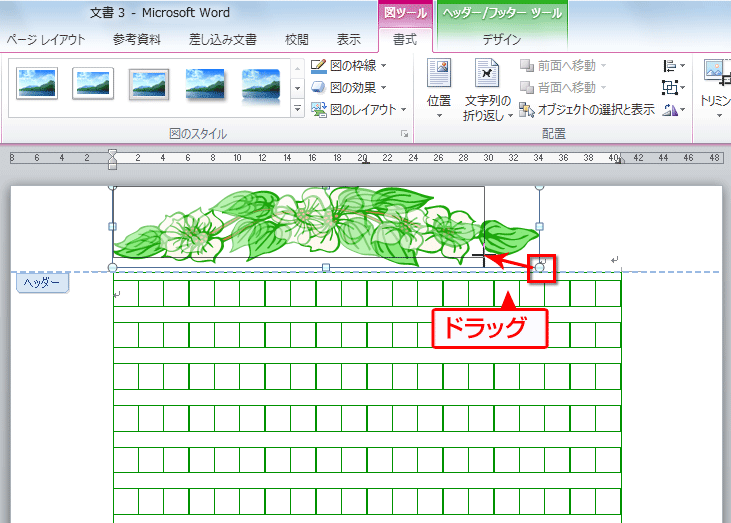The width and height of the screenshot is (731, 523).
Task: Open the 図の枠線 picture border menu
Action: (x=348, y=66)
